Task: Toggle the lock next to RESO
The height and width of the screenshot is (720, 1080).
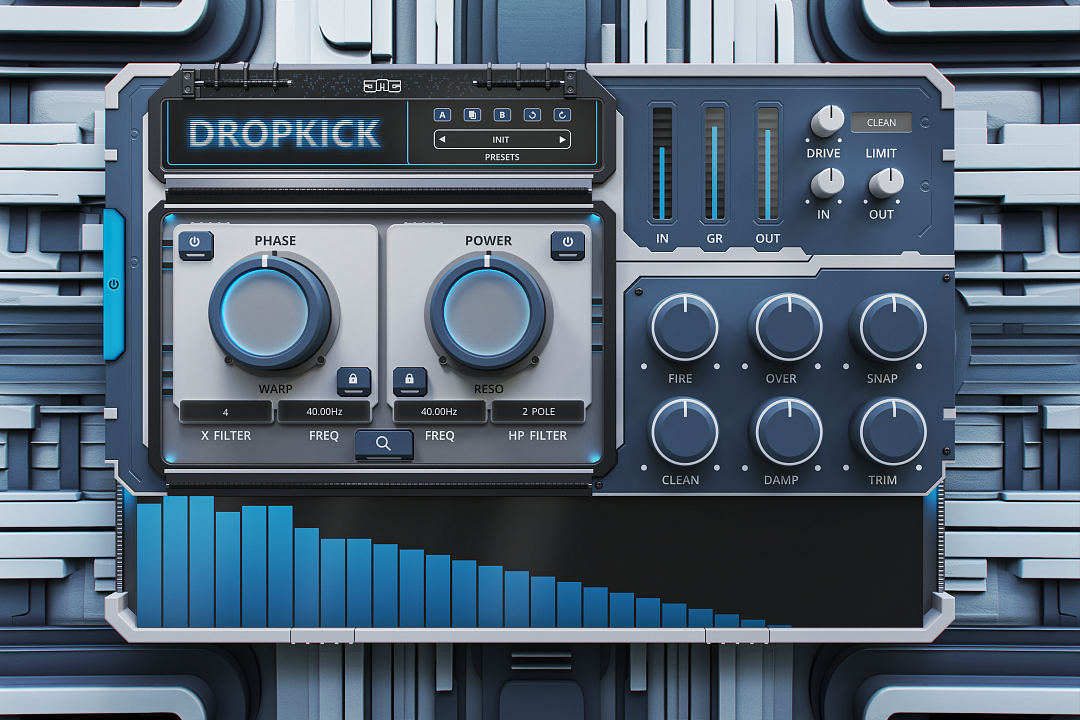Action: tap(410, 379)
